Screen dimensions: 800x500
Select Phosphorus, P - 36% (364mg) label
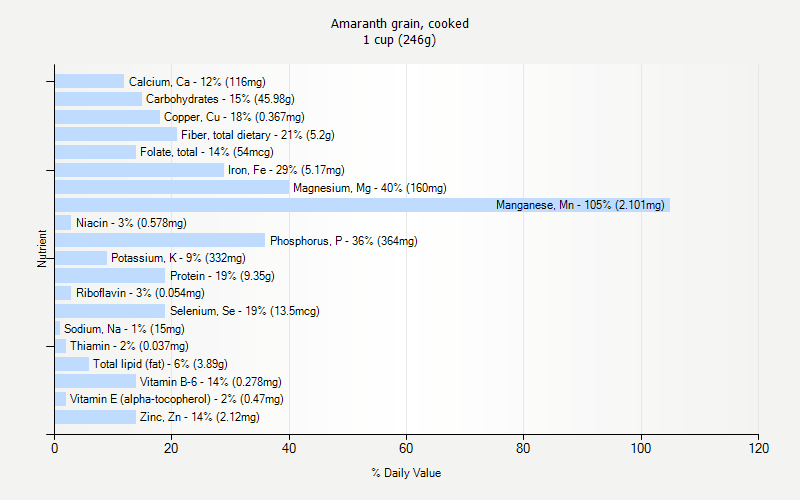tap(343, 241)
